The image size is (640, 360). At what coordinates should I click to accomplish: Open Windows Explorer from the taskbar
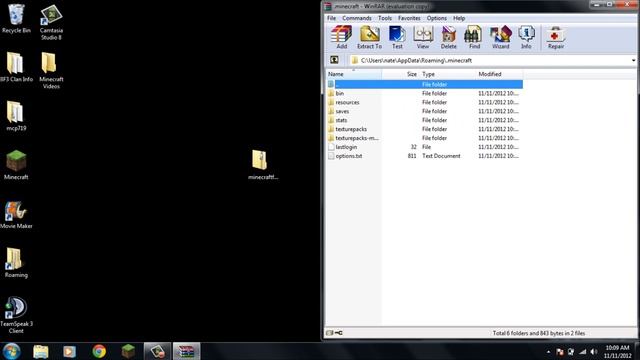pyautogui.click(x=40, y=351)
